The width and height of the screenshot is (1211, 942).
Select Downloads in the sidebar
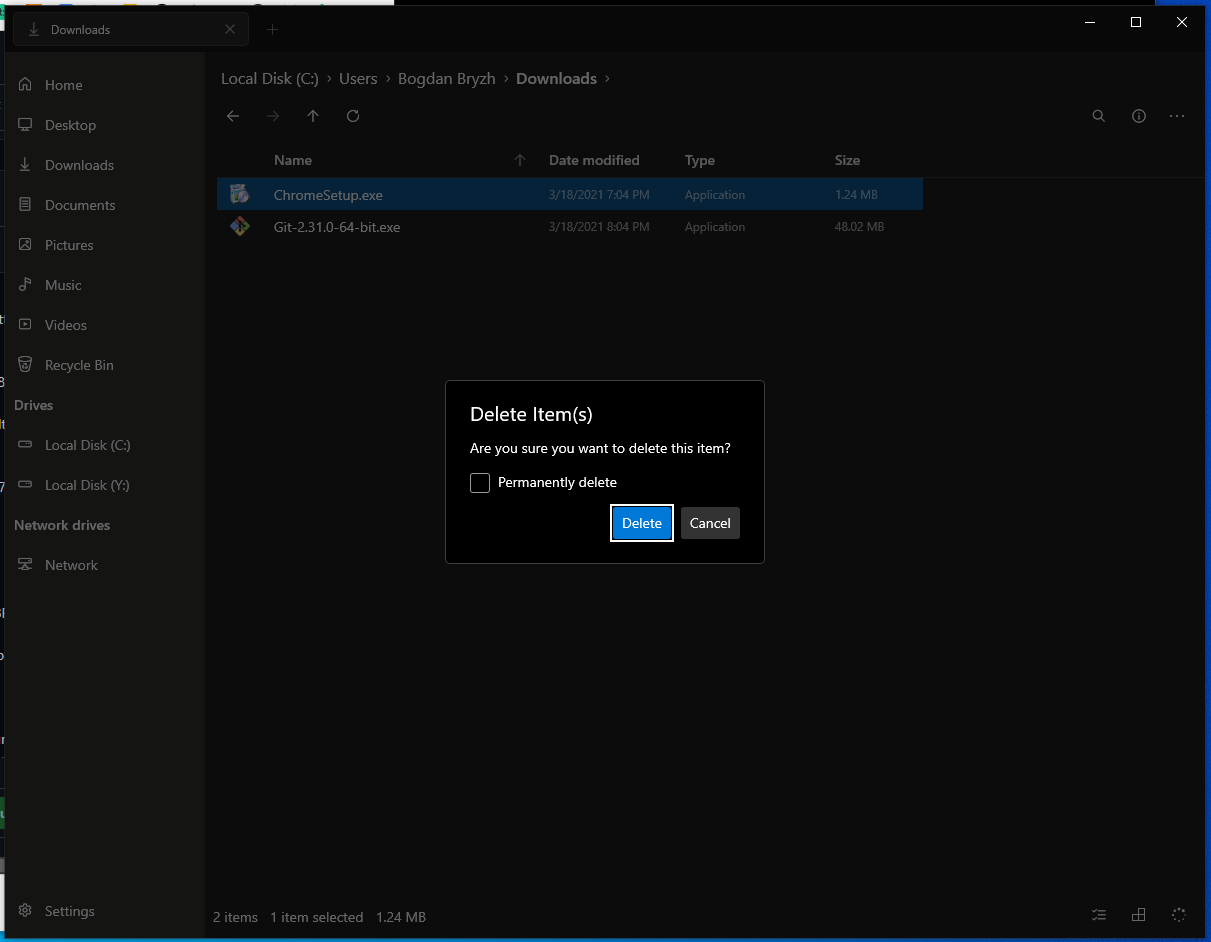105,165
